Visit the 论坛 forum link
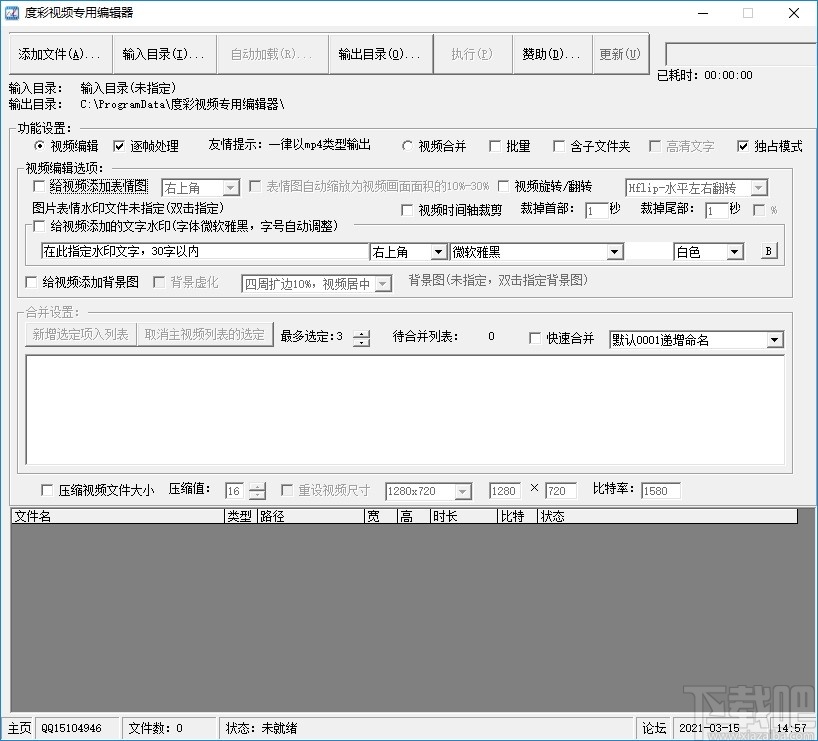Image resolution: width=818 pixels, height=741 pixels. pos(654,727)
